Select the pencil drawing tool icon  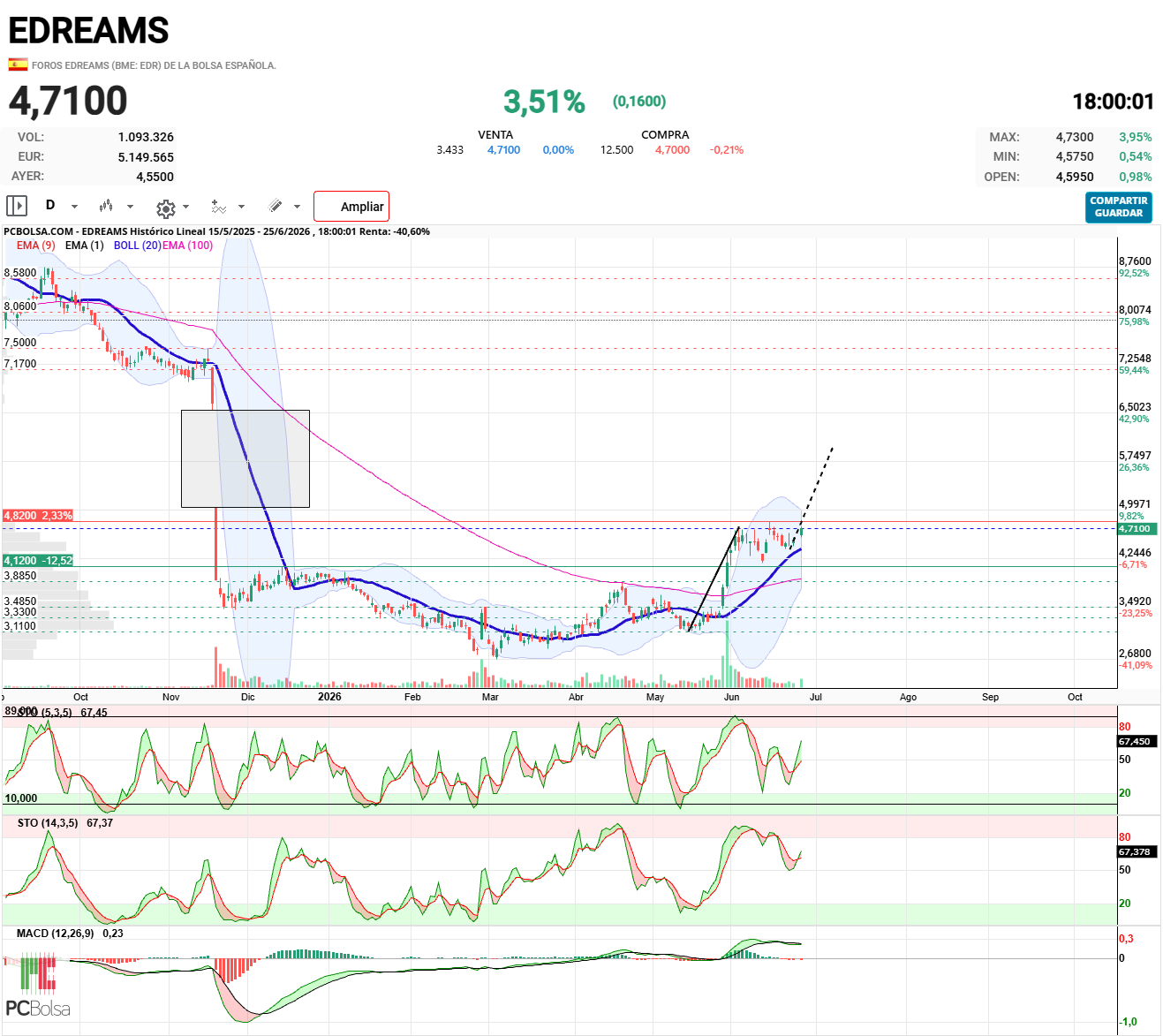click(x=276, y=206)
